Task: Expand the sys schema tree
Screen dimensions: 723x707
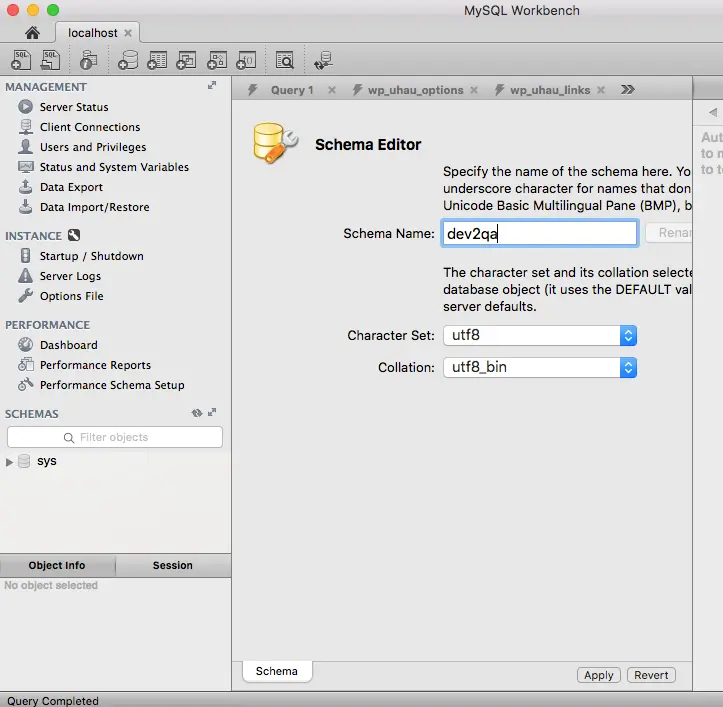Action: click(x=9, y=462)
